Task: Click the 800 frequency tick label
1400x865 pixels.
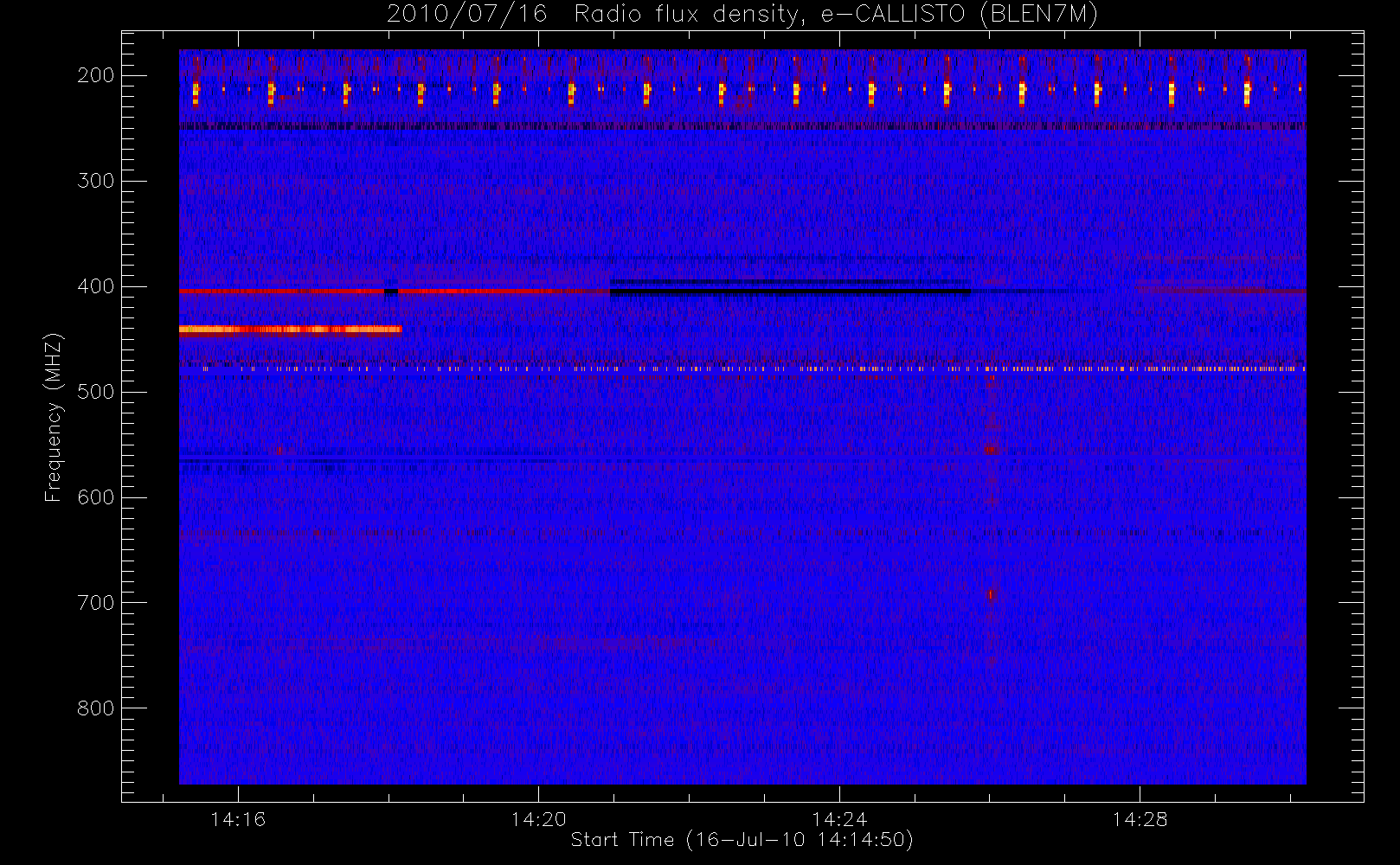Action: pos(96,708)
